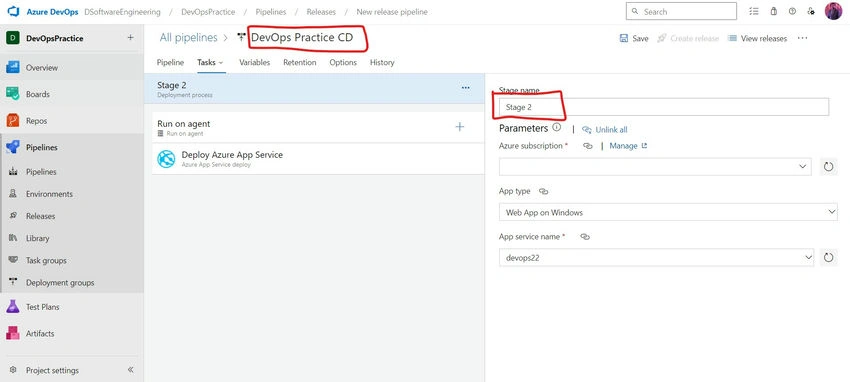
Task: Click the DevOpsPractice project avatar tile
Action: tap(13, 38)
